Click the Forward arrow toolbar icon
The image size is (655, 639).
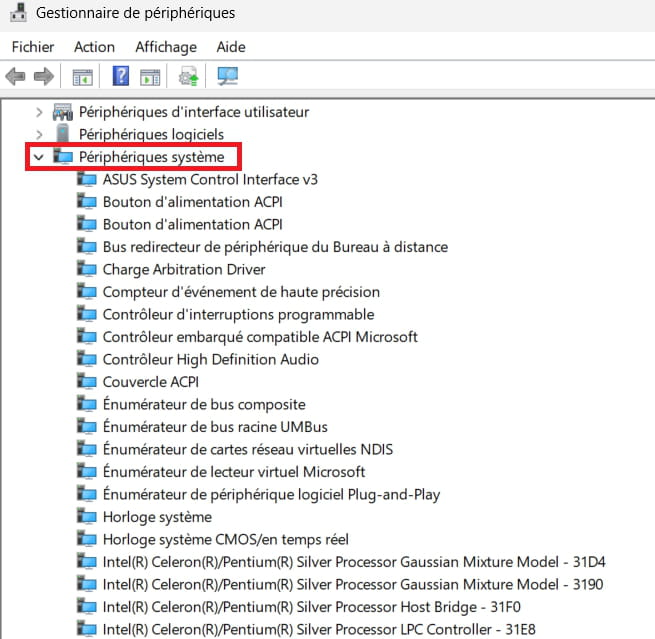point(43,76)
